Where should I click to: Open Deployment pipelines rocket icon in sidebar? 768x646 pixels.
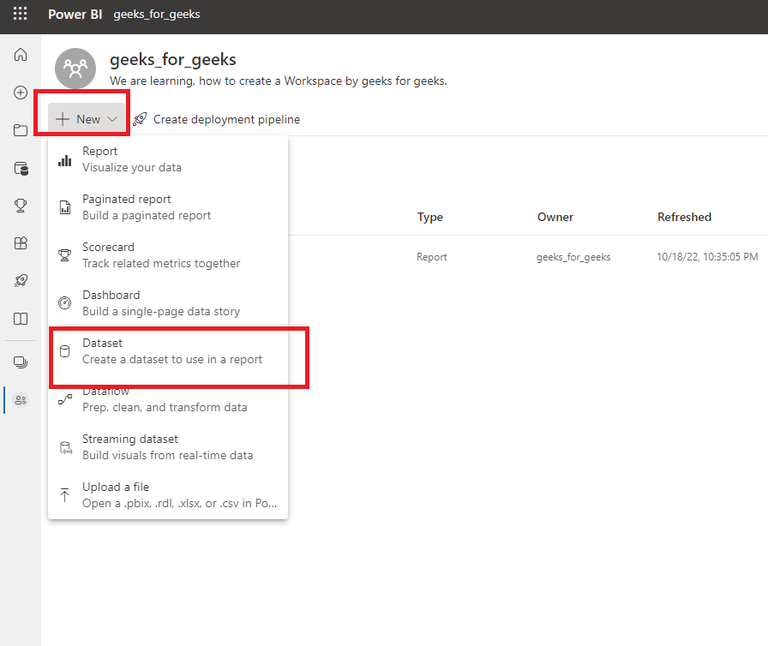pyautogui.click(x=21, y=281)
